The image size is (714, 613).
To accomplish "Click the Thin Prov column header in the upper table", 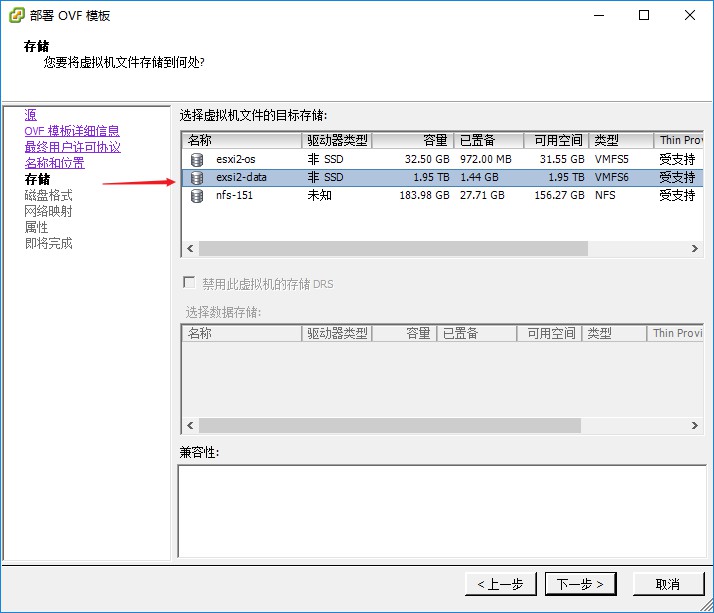I will coord(679,140).
